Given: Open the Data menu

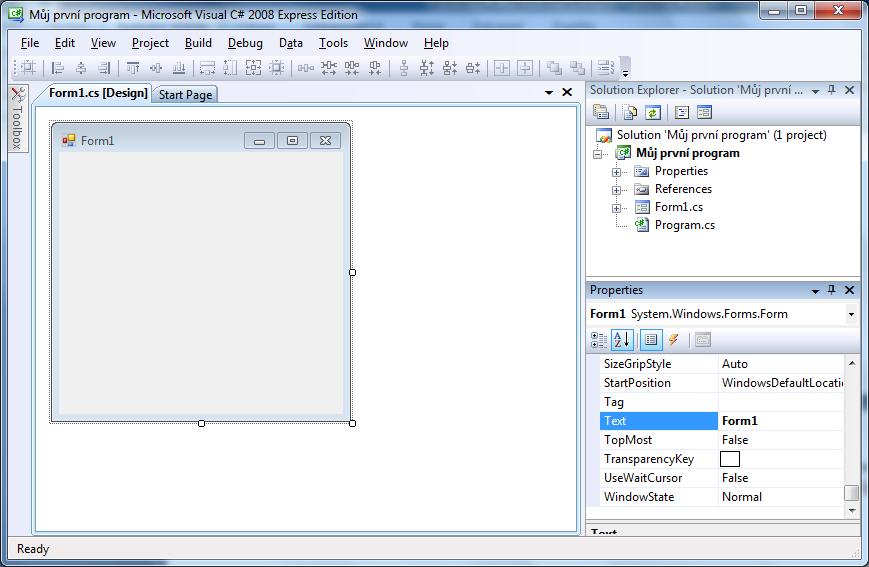Looking at the screenshot, I should coord(291,43).
